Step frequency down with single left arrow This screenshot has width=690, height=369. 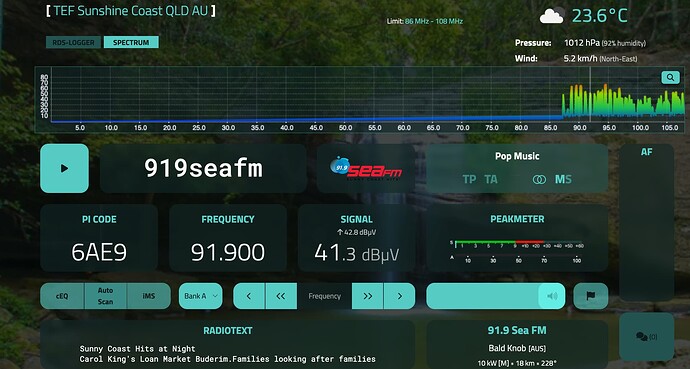[x=249, y=296]
